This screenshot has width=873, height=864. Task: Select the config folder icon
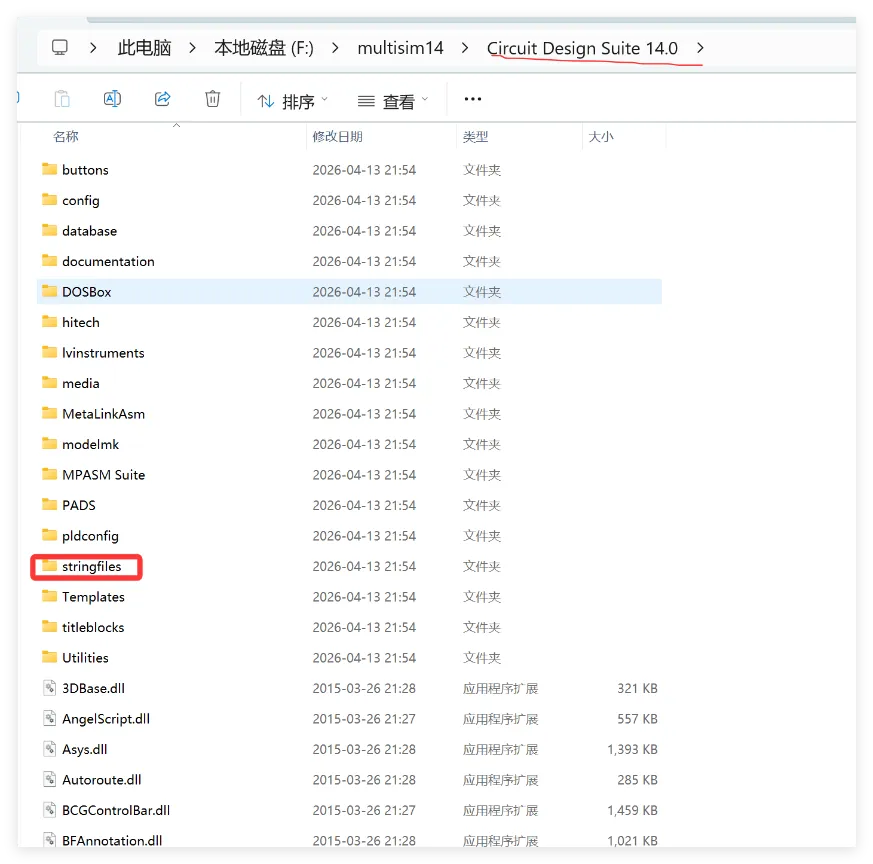pyautogui.click(x=50, y=199)
